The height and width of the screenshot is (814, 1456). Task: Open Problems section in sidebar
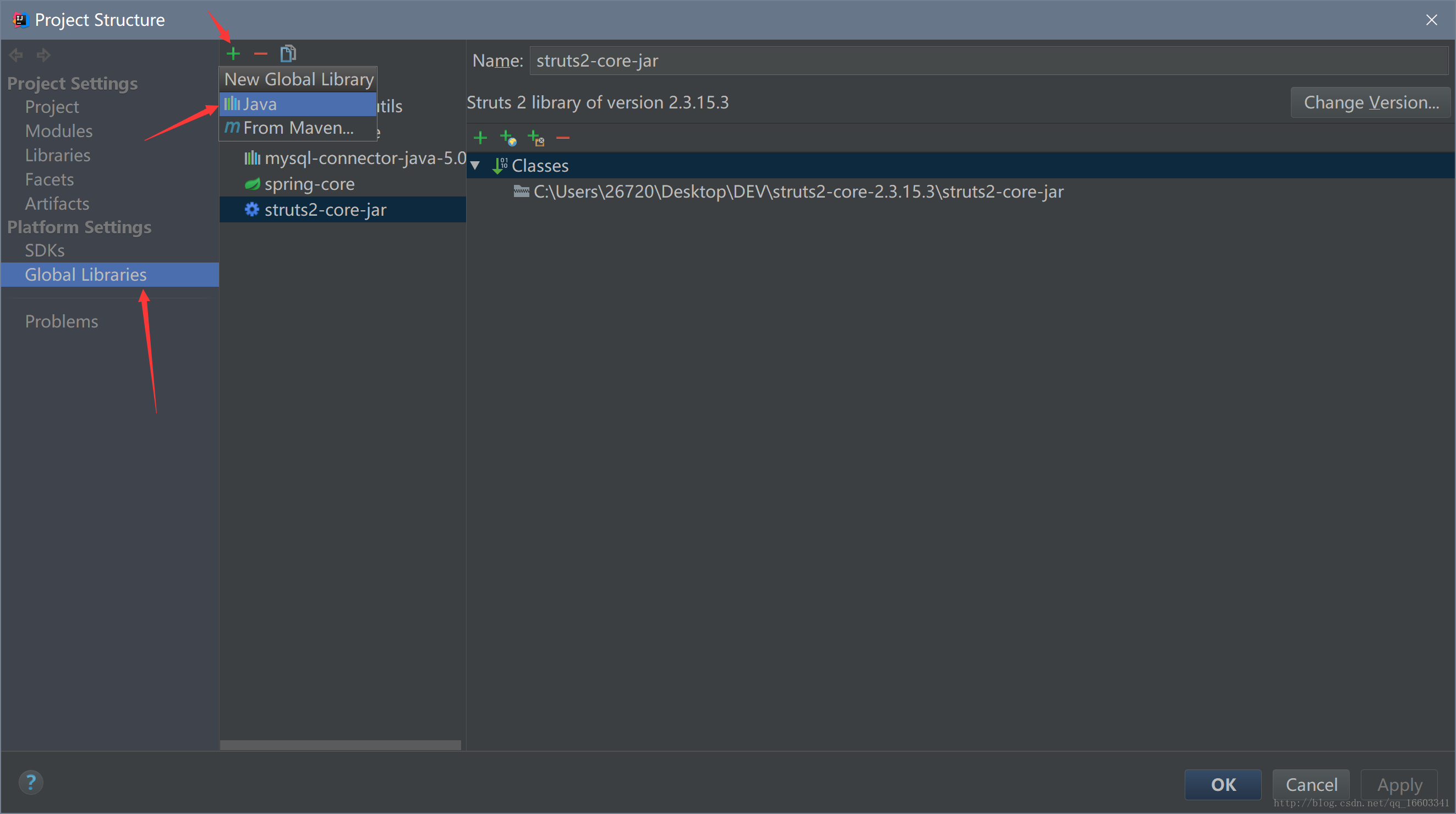tap(62, 321)
